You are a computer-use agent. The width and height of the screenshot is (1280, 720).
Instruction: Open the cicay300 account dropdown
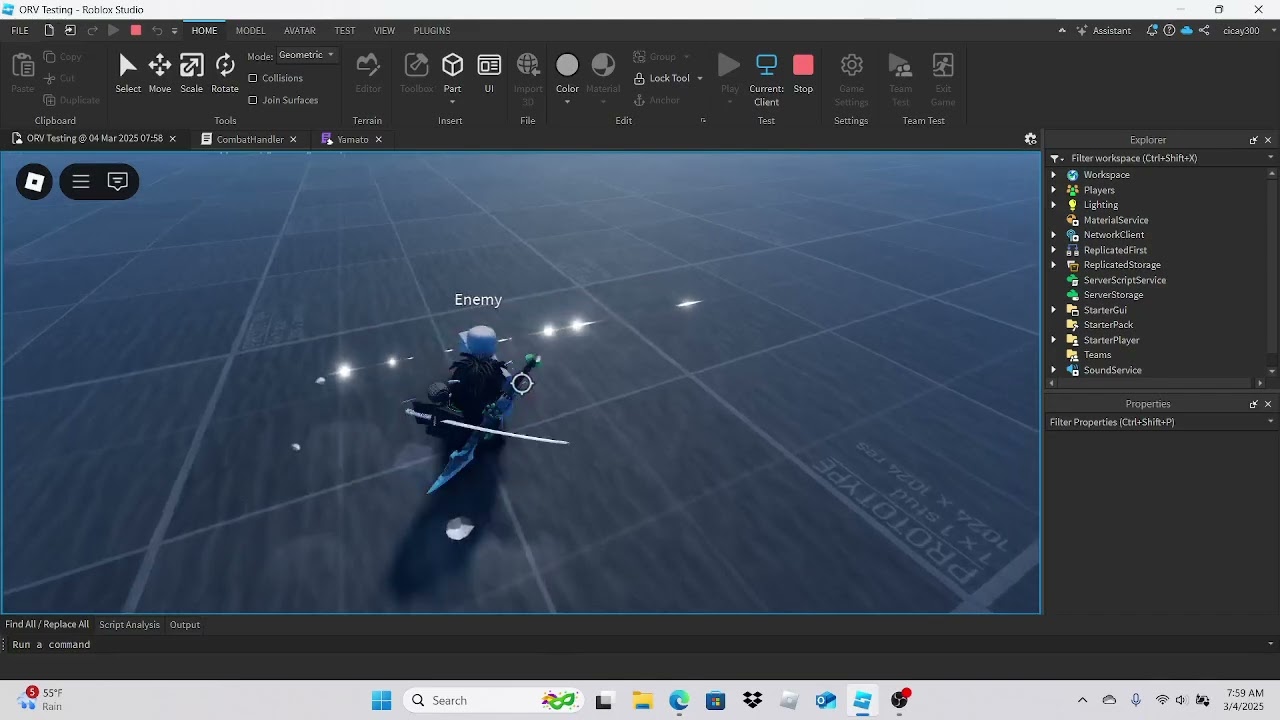[1248, 30]
